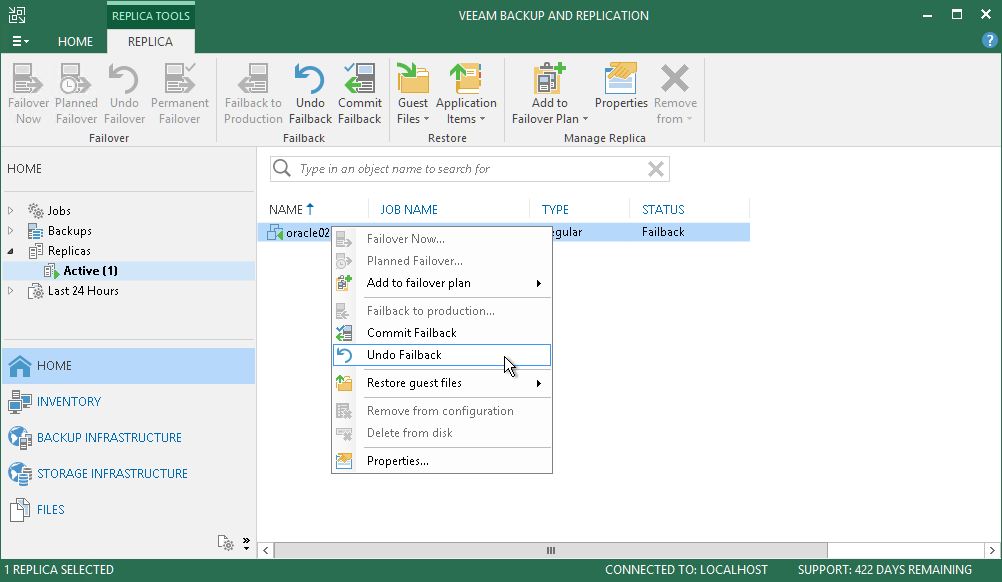The image size is (1002, 582).
Task: Click the sidebar overflow chevron
Action: pos(247,544)
